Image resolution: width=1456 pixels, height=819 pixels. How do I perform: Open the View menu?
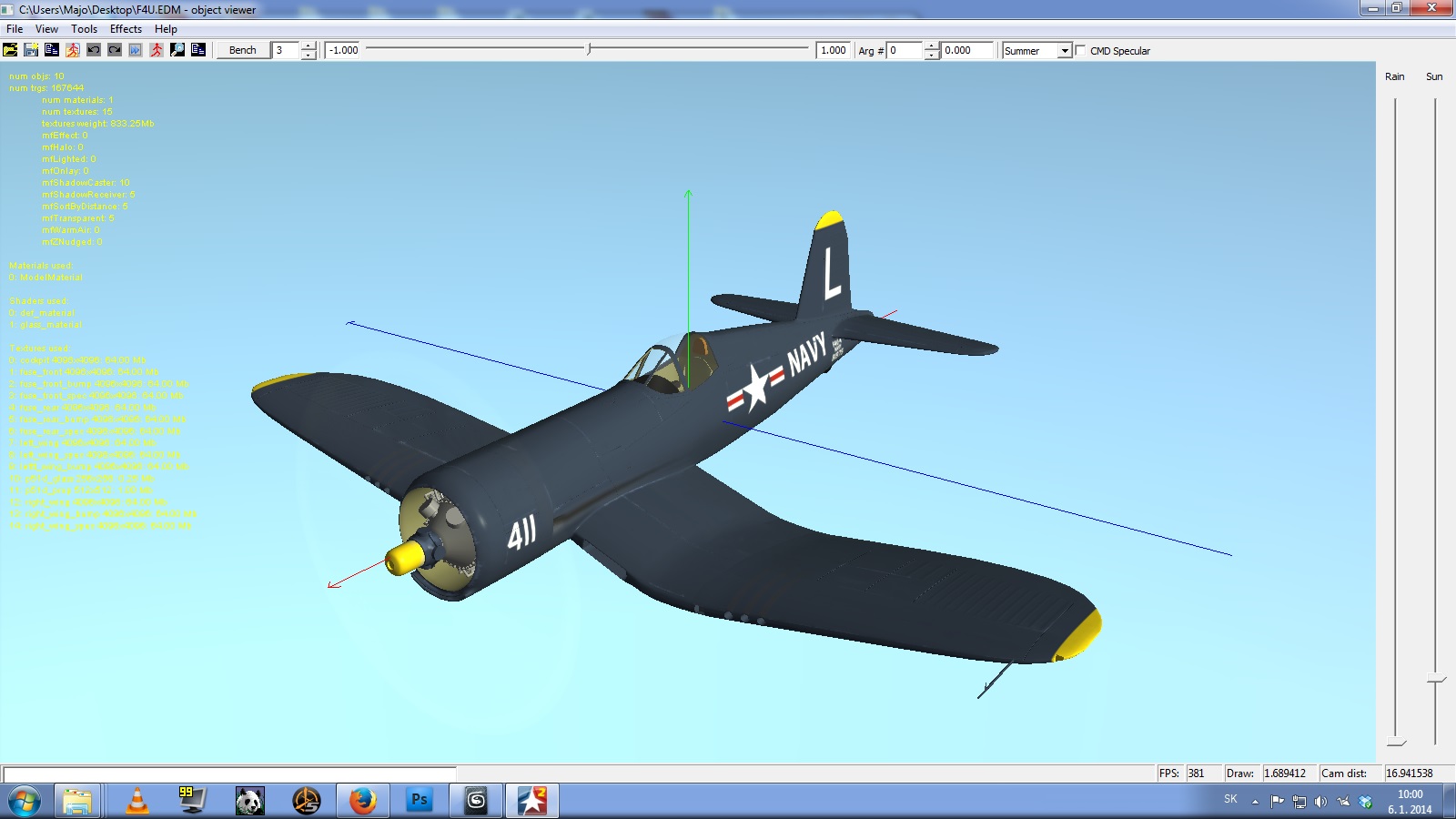[x=46, y=29]
